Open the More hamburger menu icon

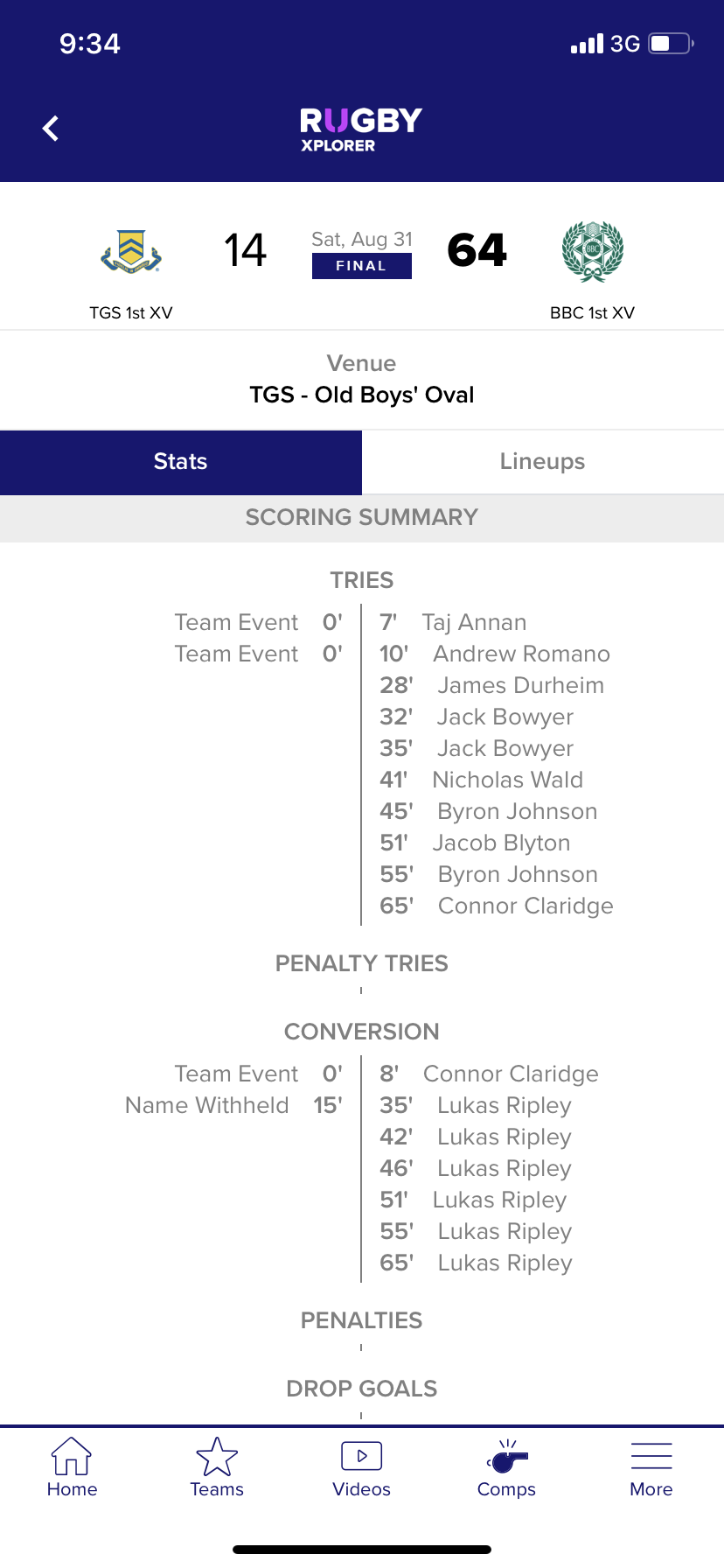coord(651,1457)
